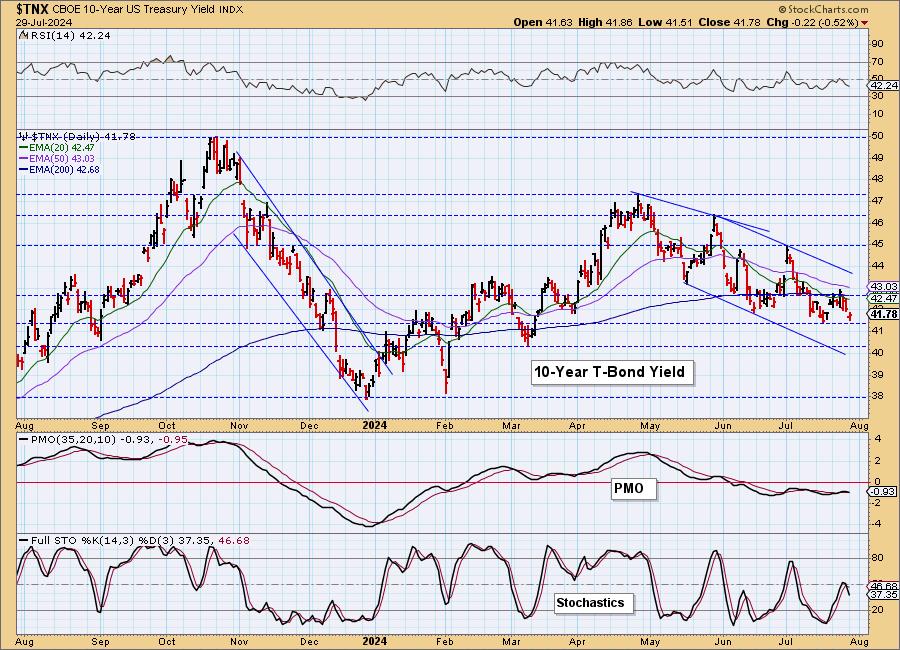
Task: Click the CBOE 10-Year US Treasury Yield title
Action: click(x=135, y=10)
